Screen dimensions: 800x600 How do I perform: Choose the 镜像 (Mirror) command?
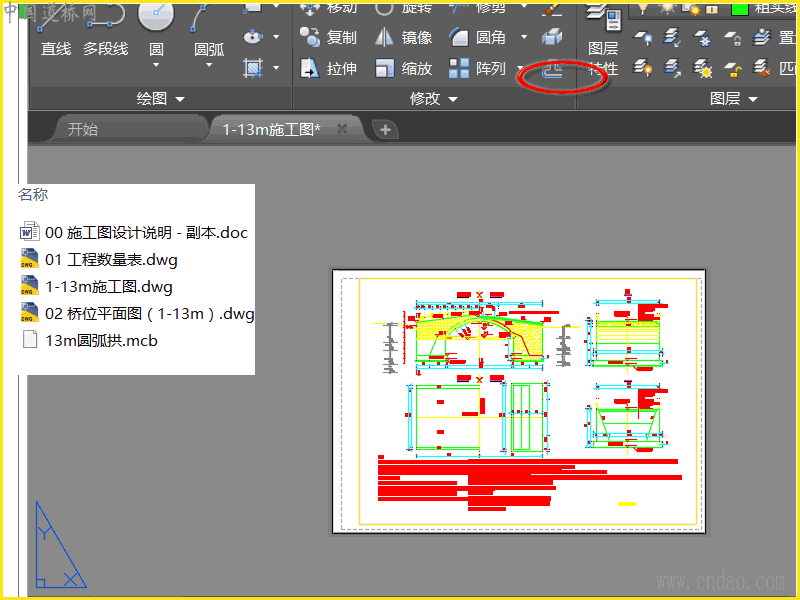tap(403, 37)
